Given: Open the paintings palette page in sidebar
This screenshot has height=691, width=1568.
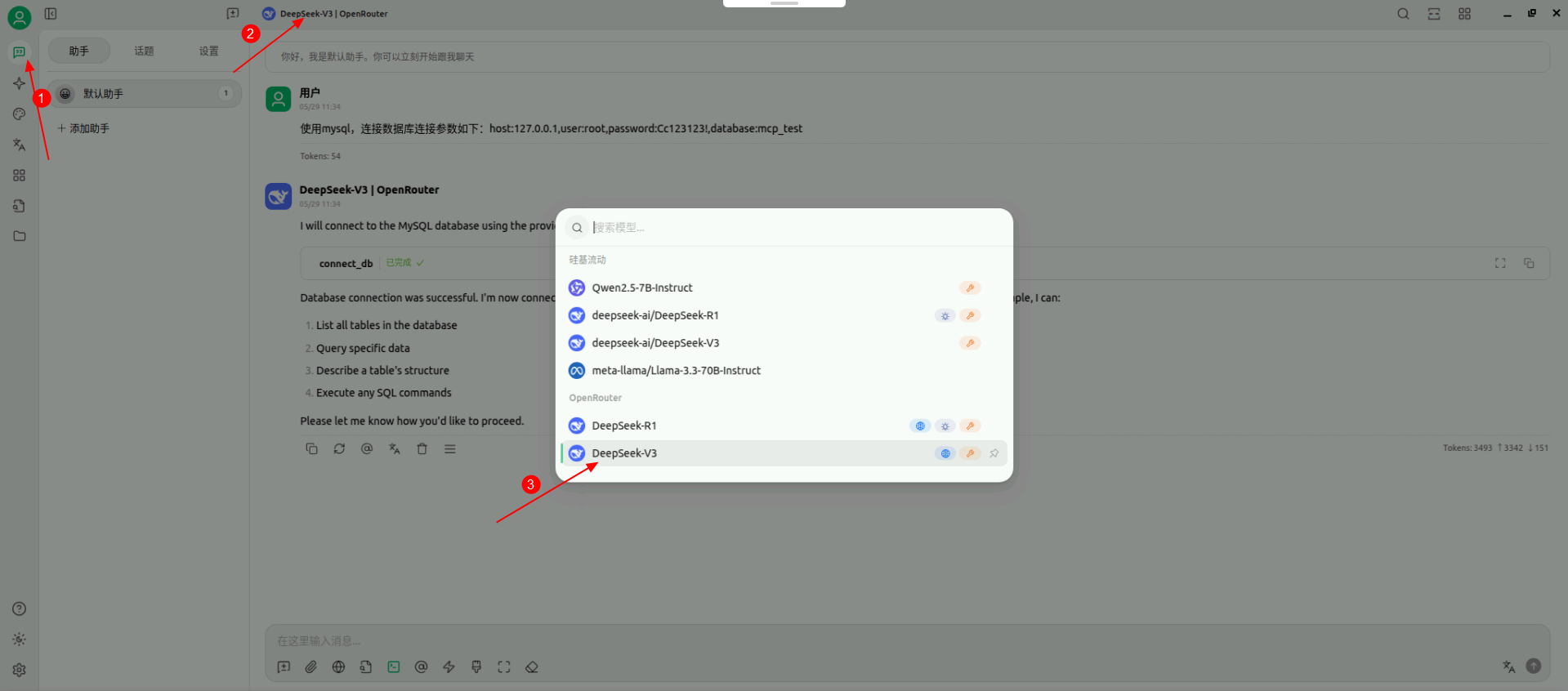Looking at the screenshot, I should [x=19, y=114].
